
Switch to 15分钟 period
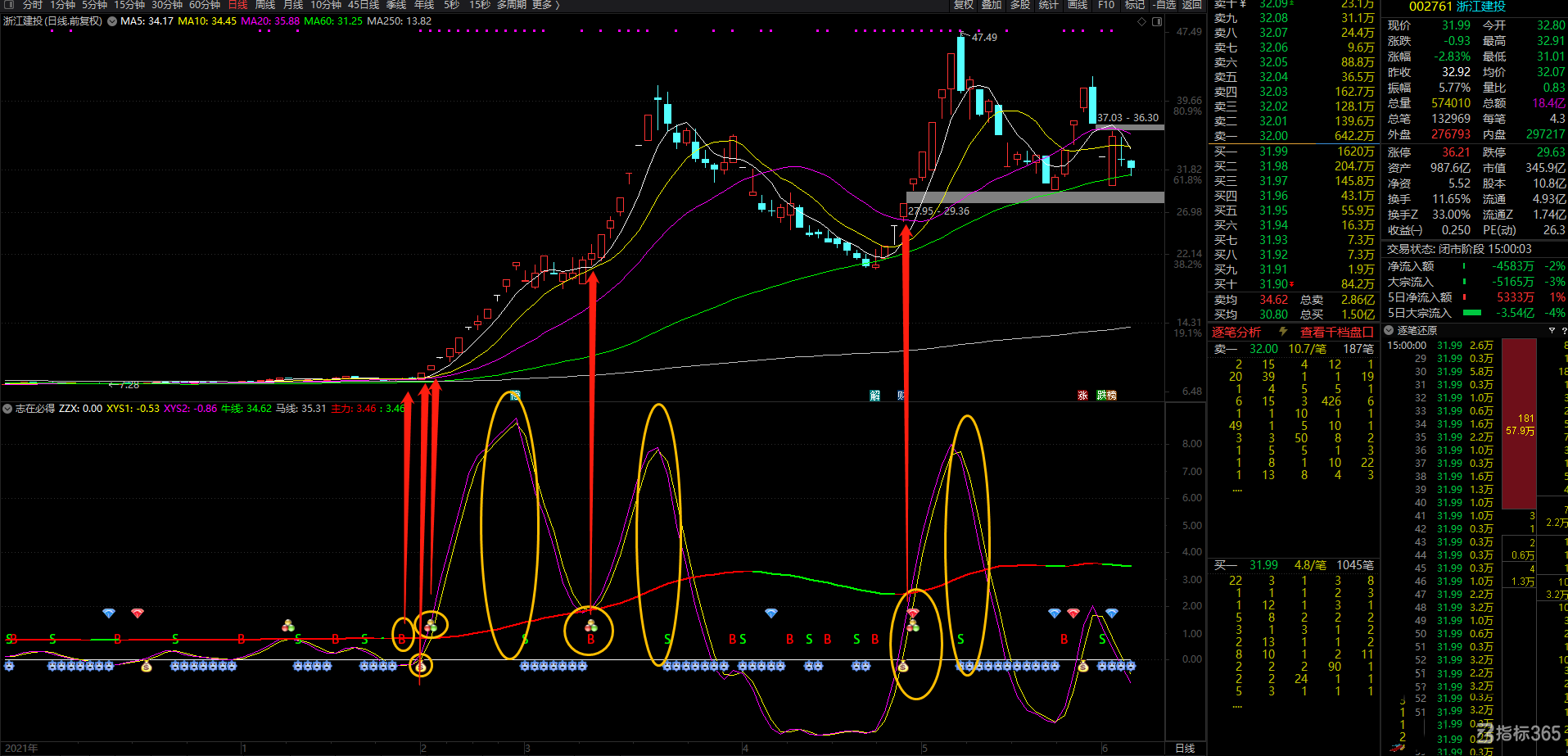(x=129, y=5)
